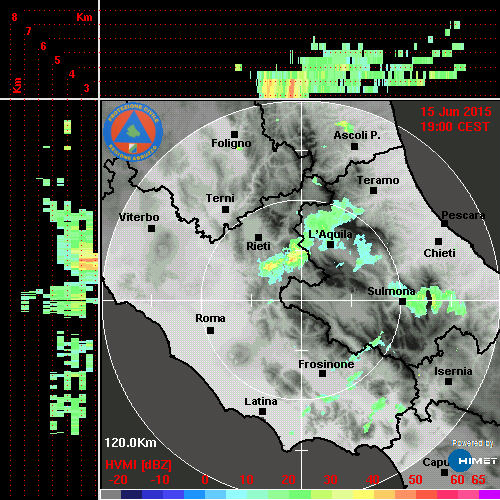Click the Protezione Civile Regione Abruzzo logo
500x500 pixels.
(133, 132)
